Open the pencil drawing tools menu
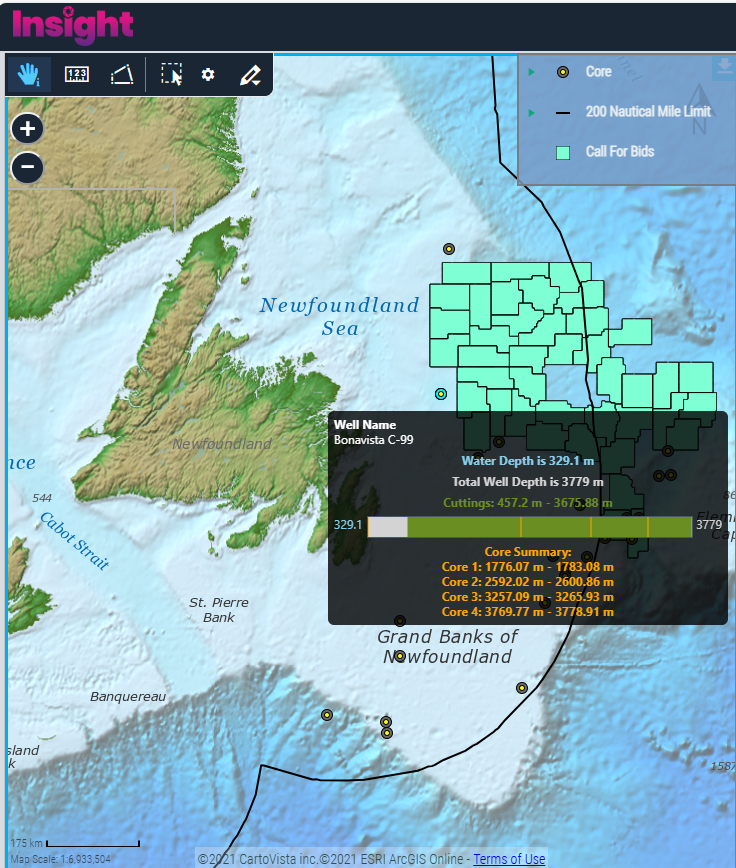736x868 pixels. click(250, 74)
